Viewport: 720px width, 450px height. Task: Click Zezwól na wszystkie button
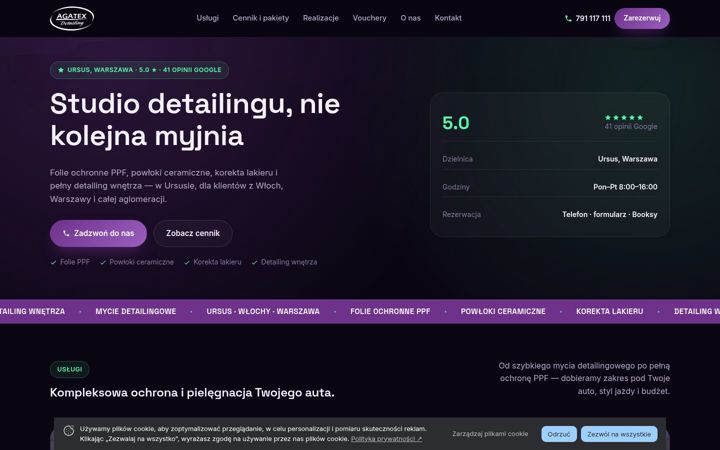click(619, 434)
